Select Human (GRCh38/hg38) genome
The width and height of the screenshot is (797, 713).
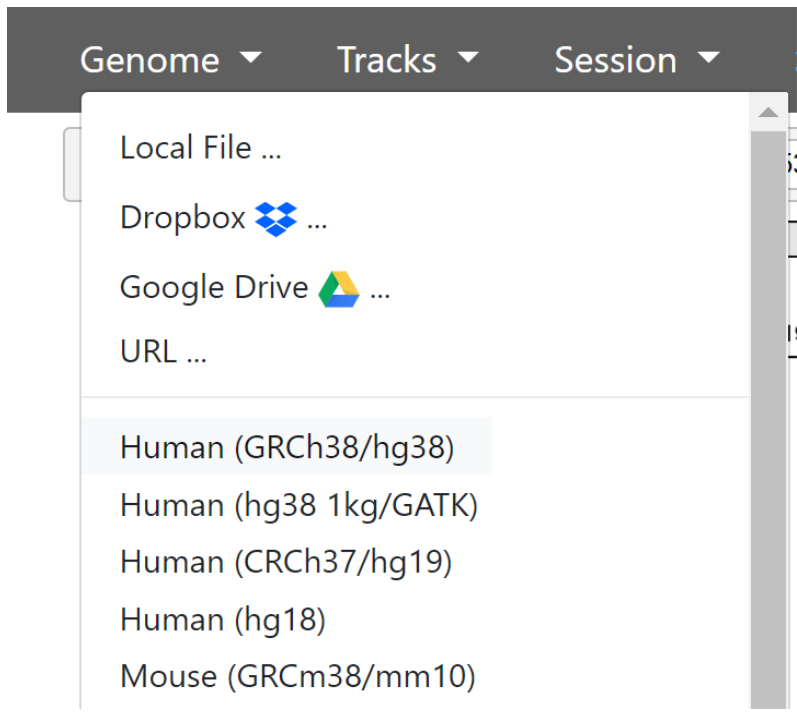[x=287, y=447]
